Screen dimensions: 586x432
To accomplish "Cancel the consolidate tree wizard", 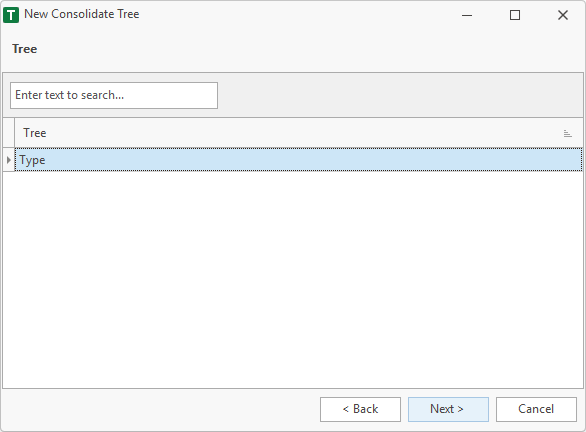I will pos(536,409).
